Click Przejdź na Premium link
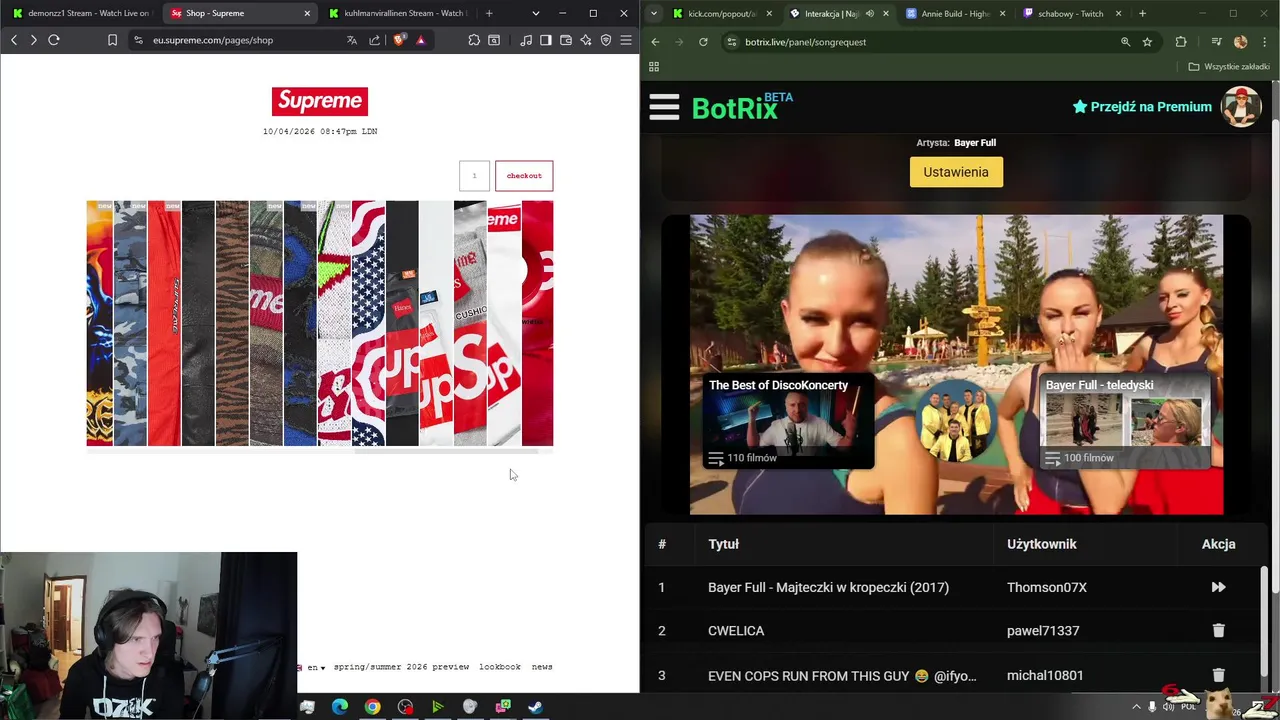This screenshot has width=1280, height=720. point(1142,107)
